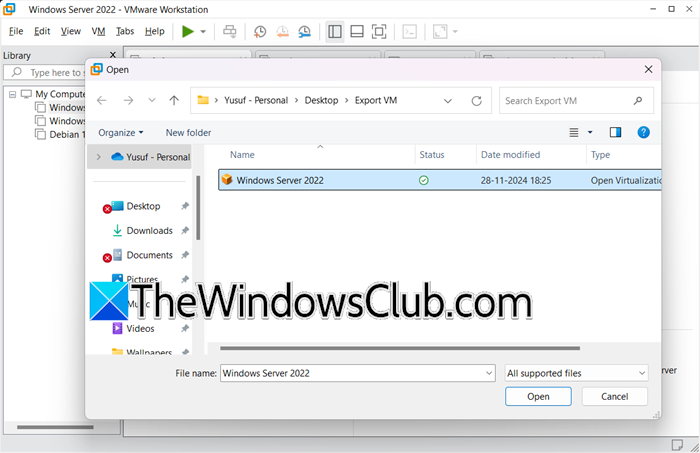The image size is (700, 453).
Task: Click Desktop in the address path
Action: coord(321,100)
